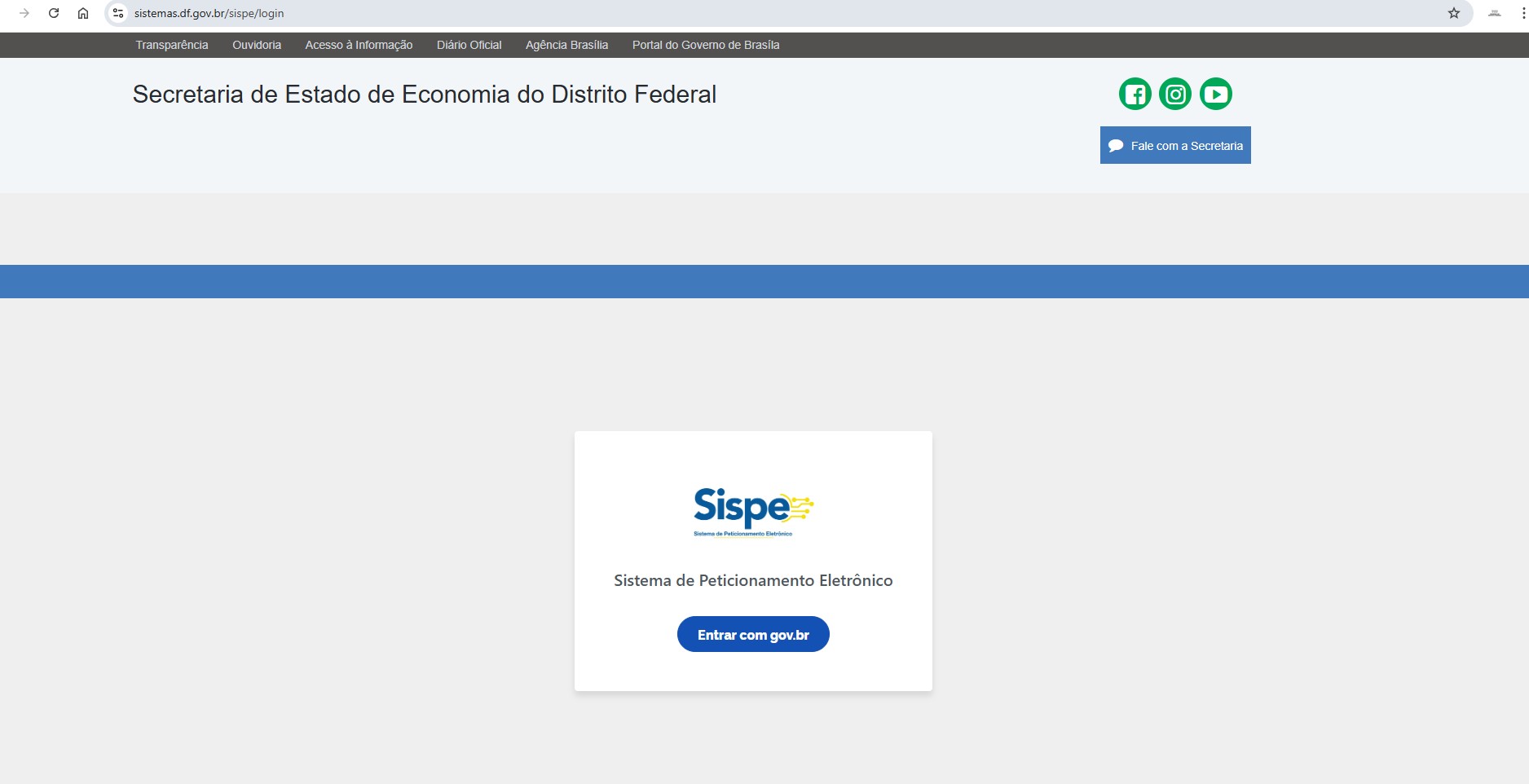
Task: Click the Sispe logo image
Action: point(753,511)
